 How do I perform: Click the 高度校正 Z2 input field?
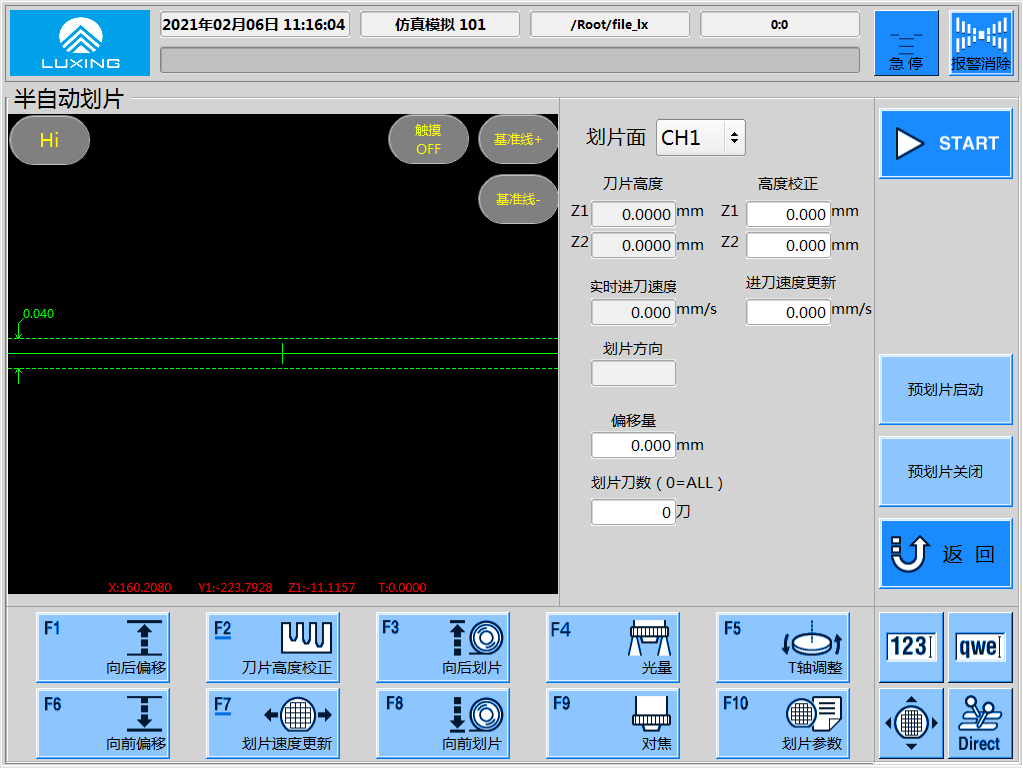point(788,245)
